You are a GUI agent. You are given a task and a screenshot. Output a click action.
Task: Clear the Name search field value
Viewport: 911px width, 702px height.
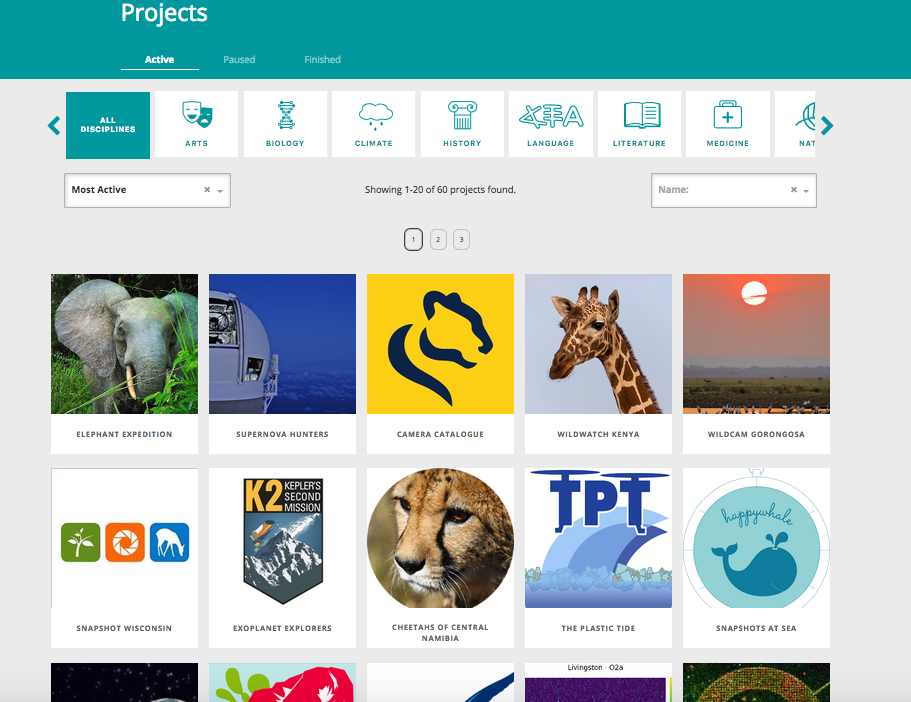click(x=794, y=189)
